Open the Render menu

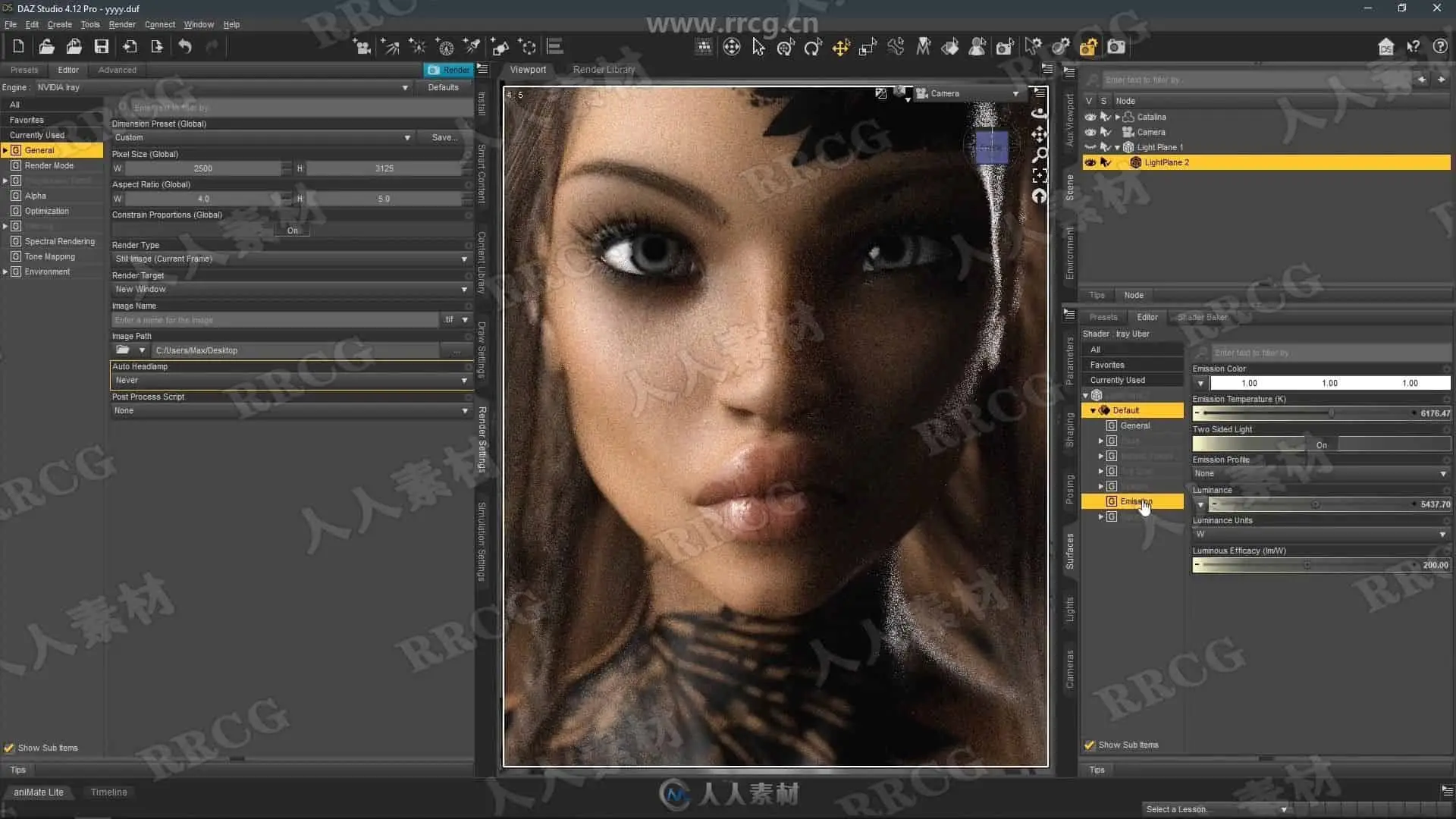121,24
